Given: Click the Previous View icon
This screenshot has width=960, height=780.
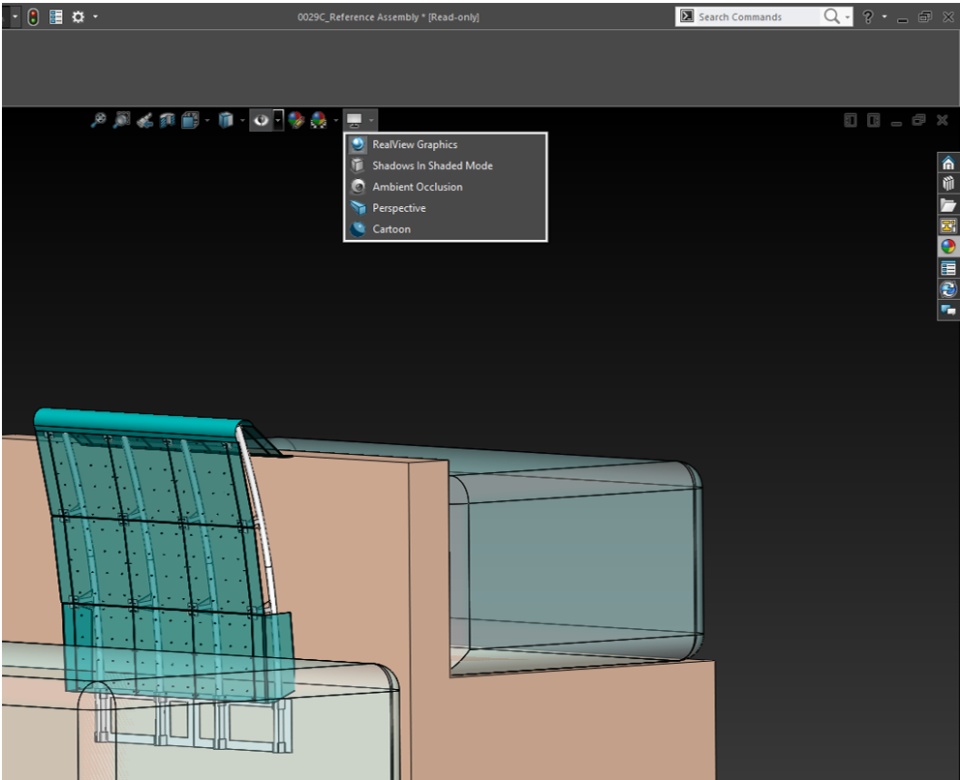Looking at the screenshot, I should click(144, 120).
